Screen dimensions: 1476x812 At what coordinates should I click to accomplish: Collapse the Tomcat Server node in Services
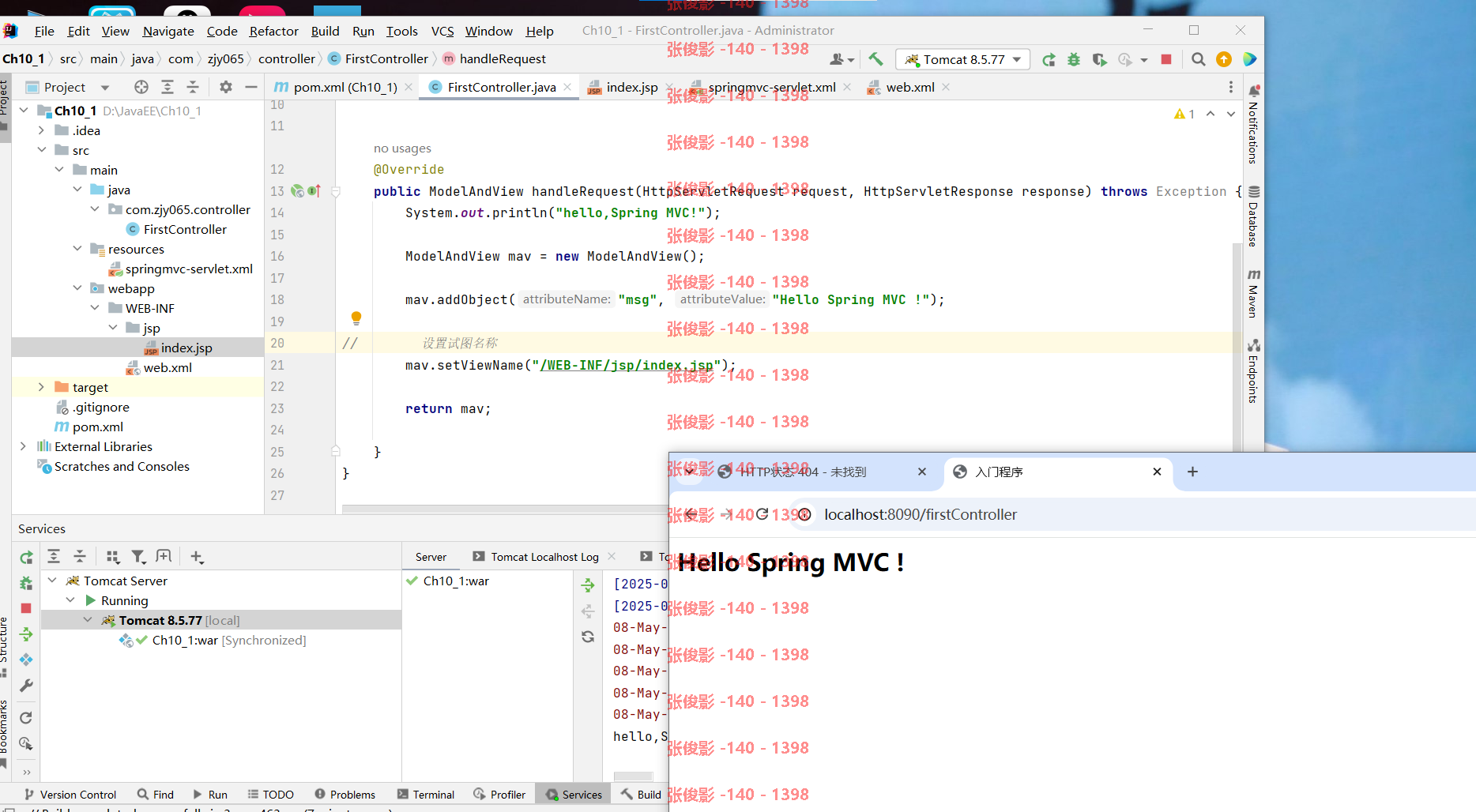tap(52, 581)
